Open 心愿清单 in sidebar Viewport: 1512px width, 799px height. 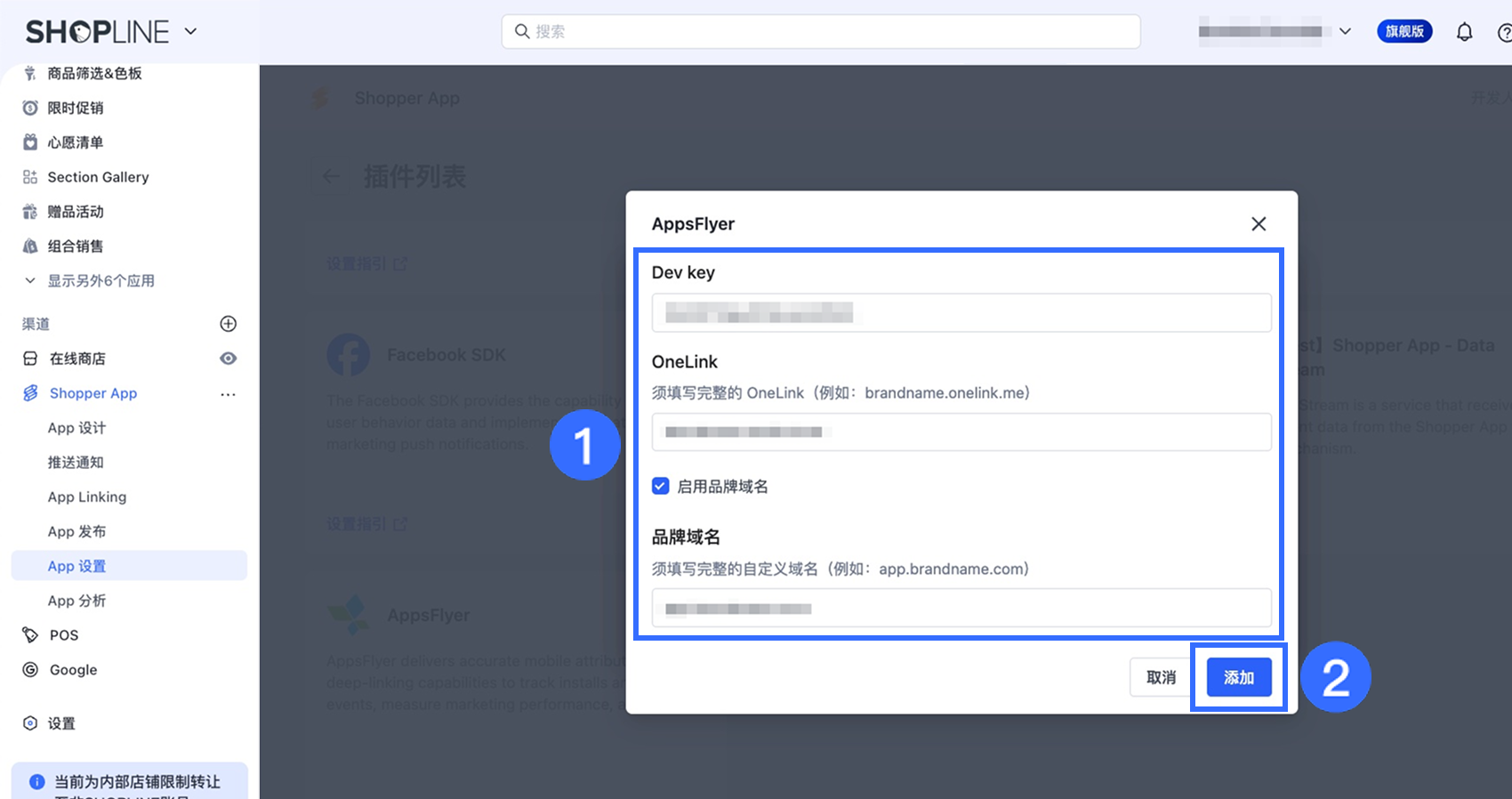76,142
